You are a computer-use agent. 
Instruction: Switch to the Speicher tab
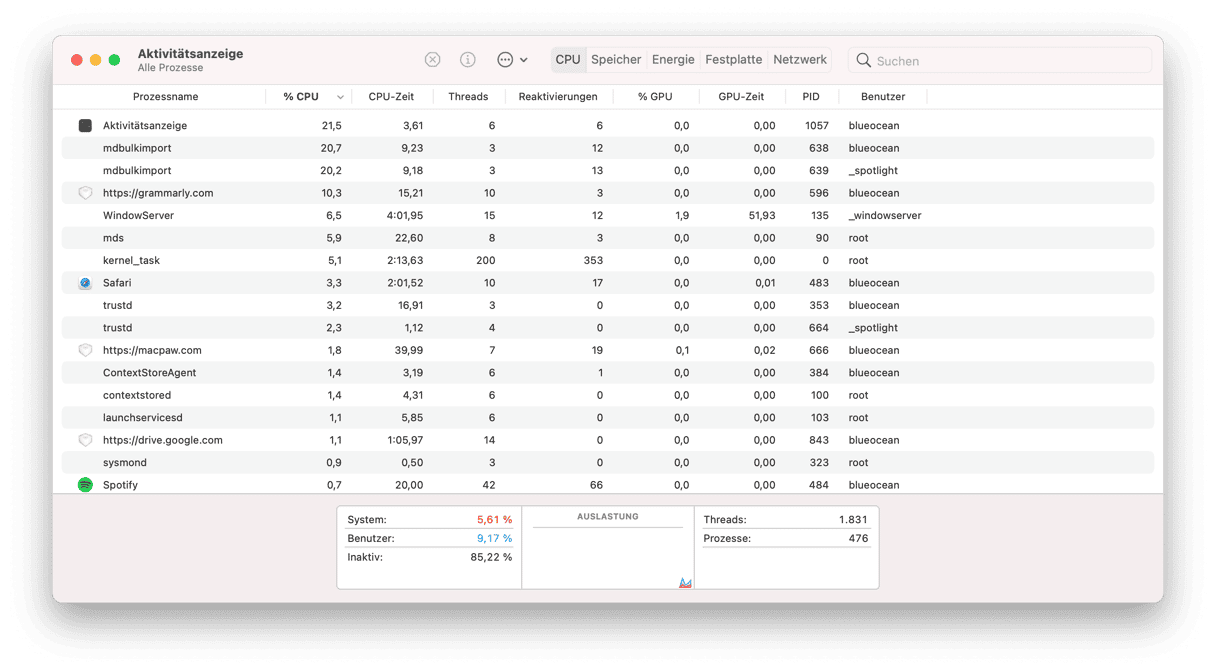point(616,60)
